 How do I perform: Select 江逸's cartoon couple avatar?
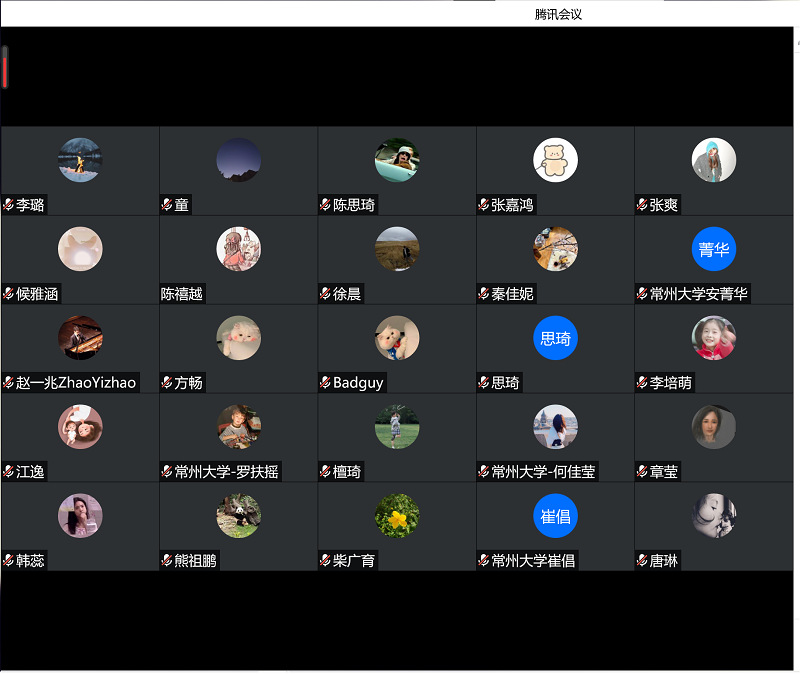pos(80,427)
